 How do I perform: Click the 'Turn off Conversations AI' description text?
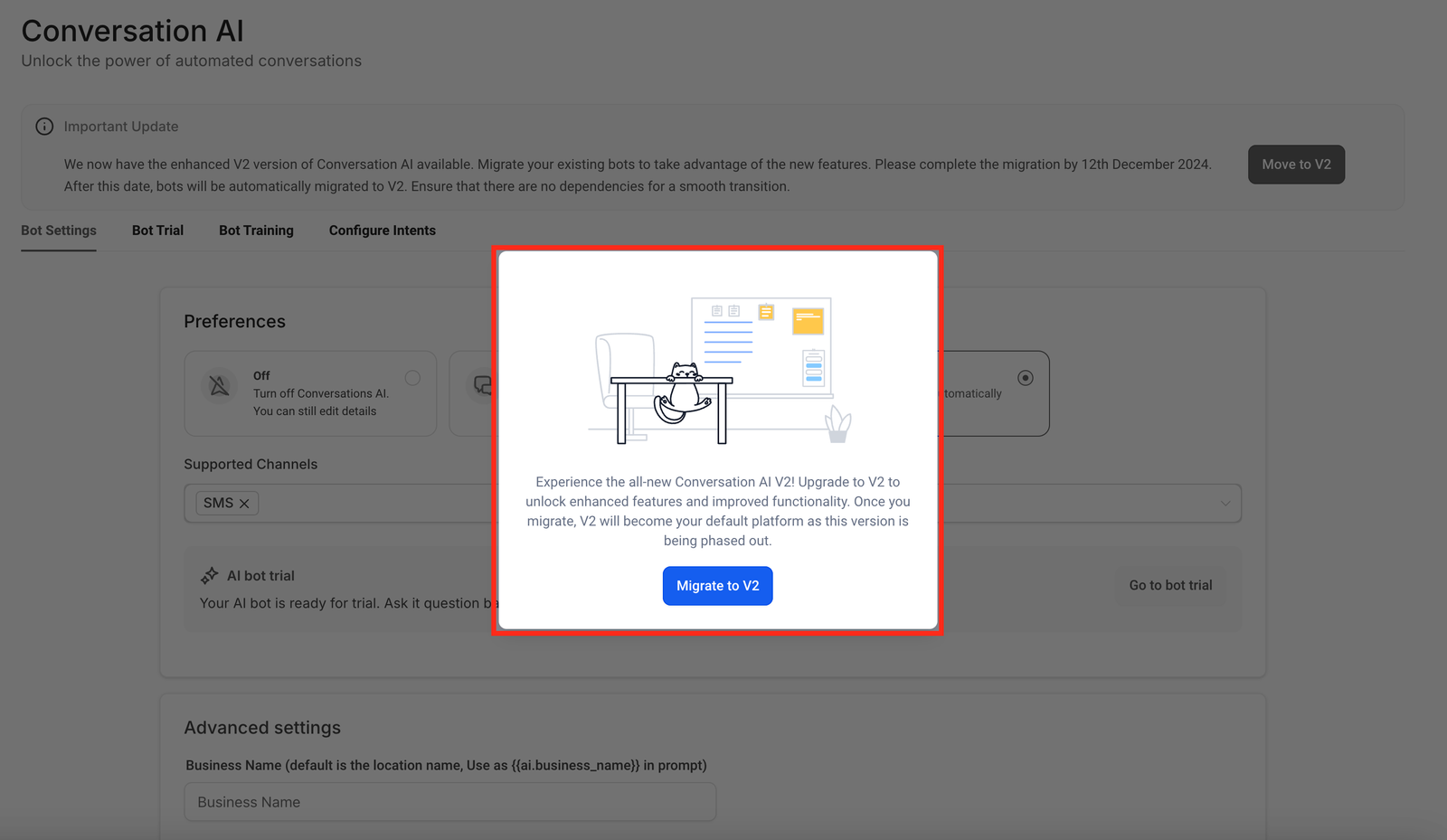pos(320,394)
